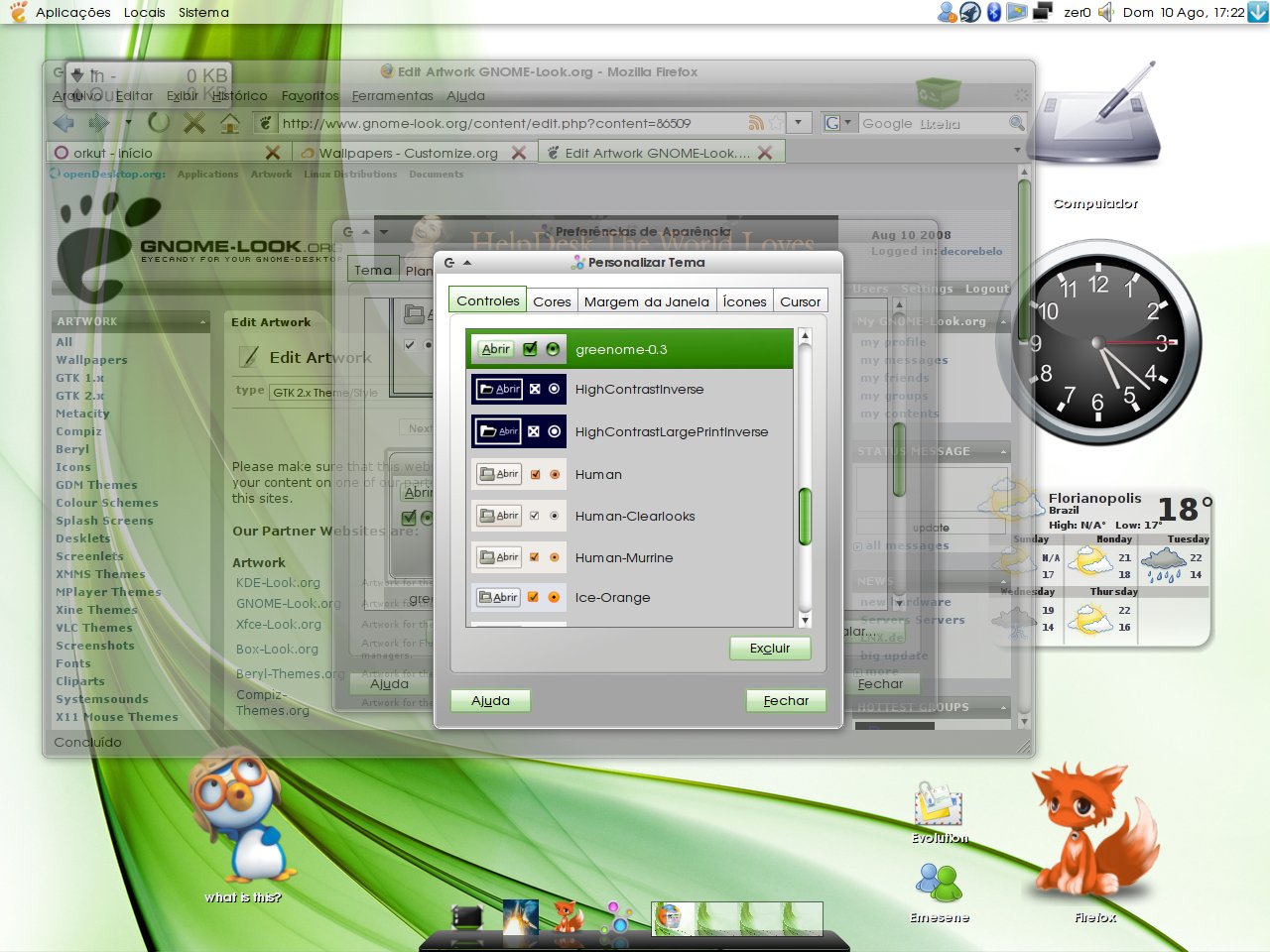Open the Aplicações menu
The width and height of the screenshot is (1270, 952).
click(x=73, y=13)
